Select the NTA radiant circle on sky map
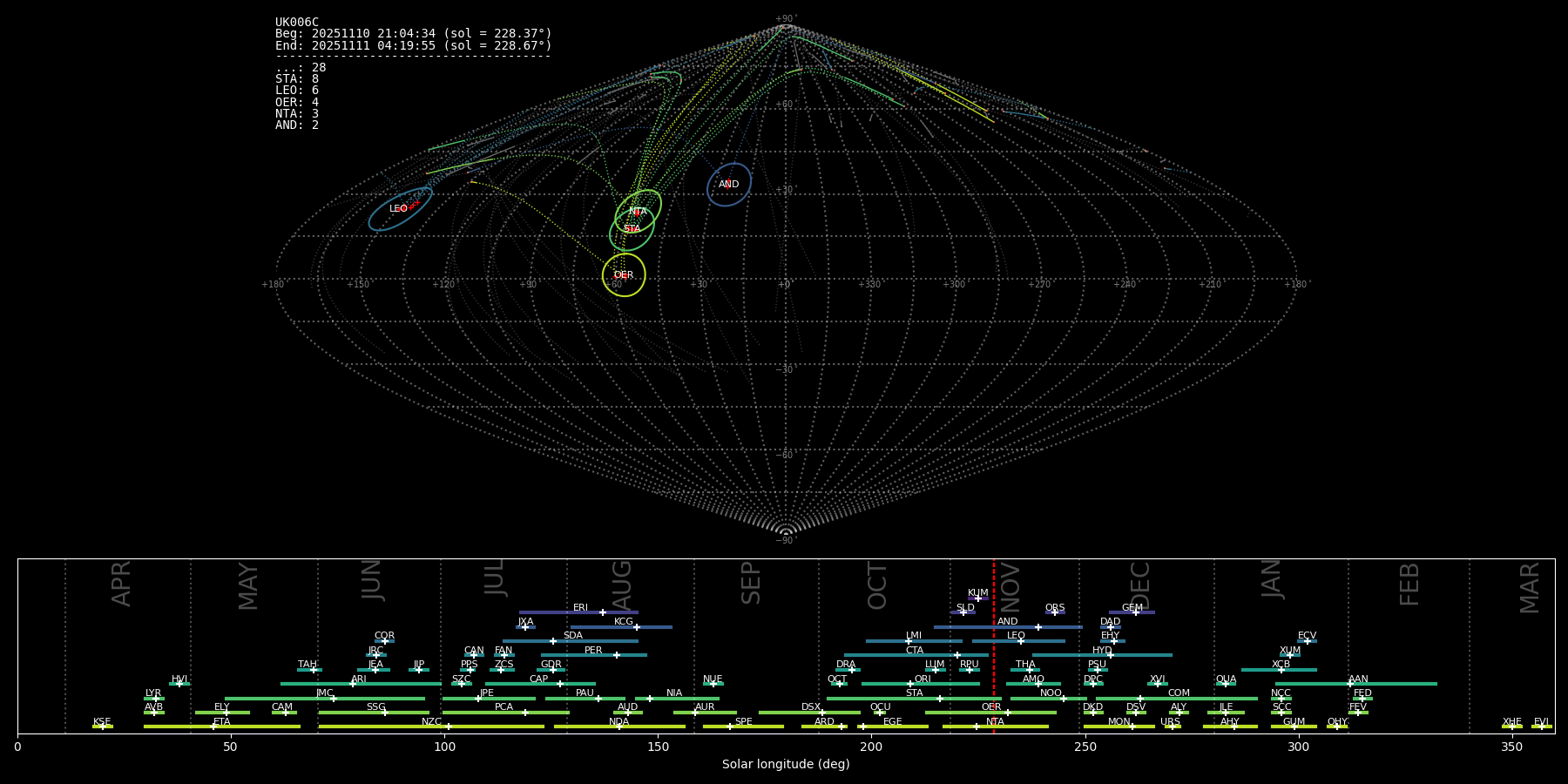This screenshot has height=784, width=1568. [639, 211]
